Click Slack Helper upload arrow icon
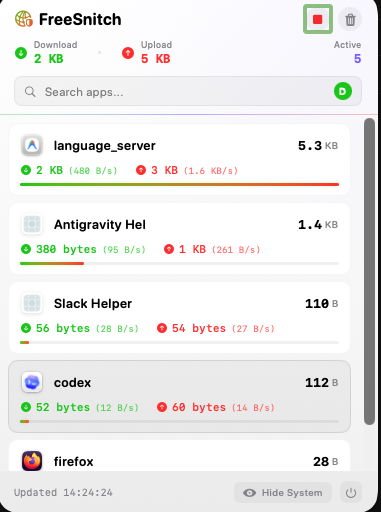Screen dimensions: 381x512 162,328
